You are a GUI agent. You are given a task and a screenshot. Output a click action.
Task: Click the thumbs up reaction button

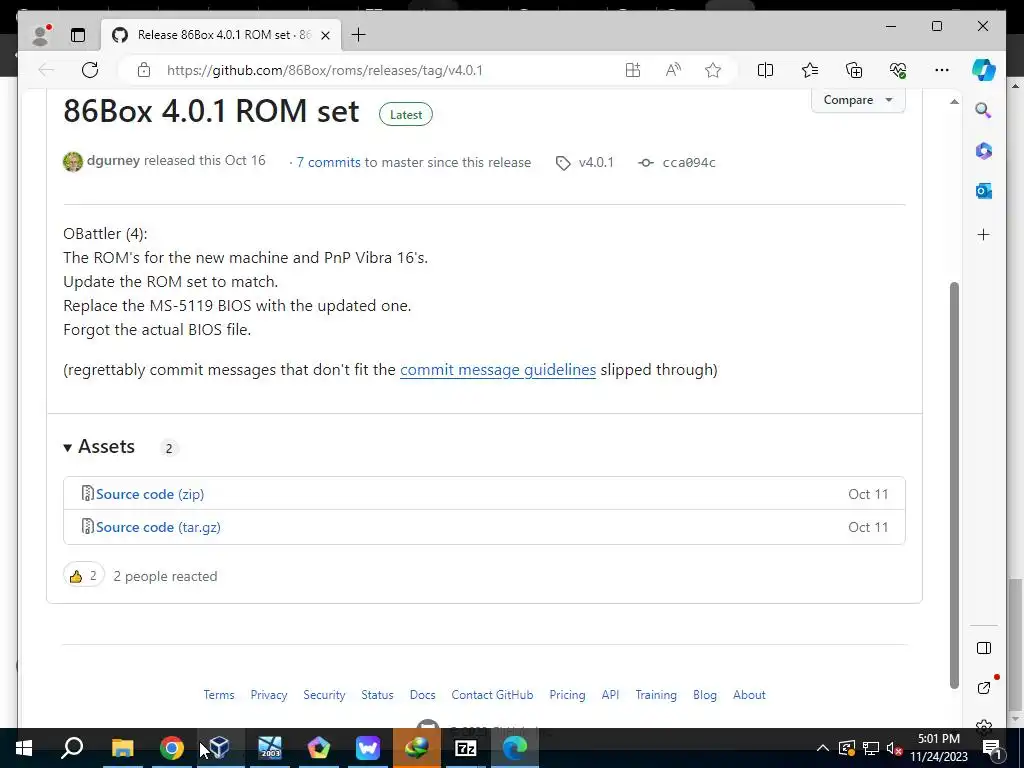[x=84, y=575]
